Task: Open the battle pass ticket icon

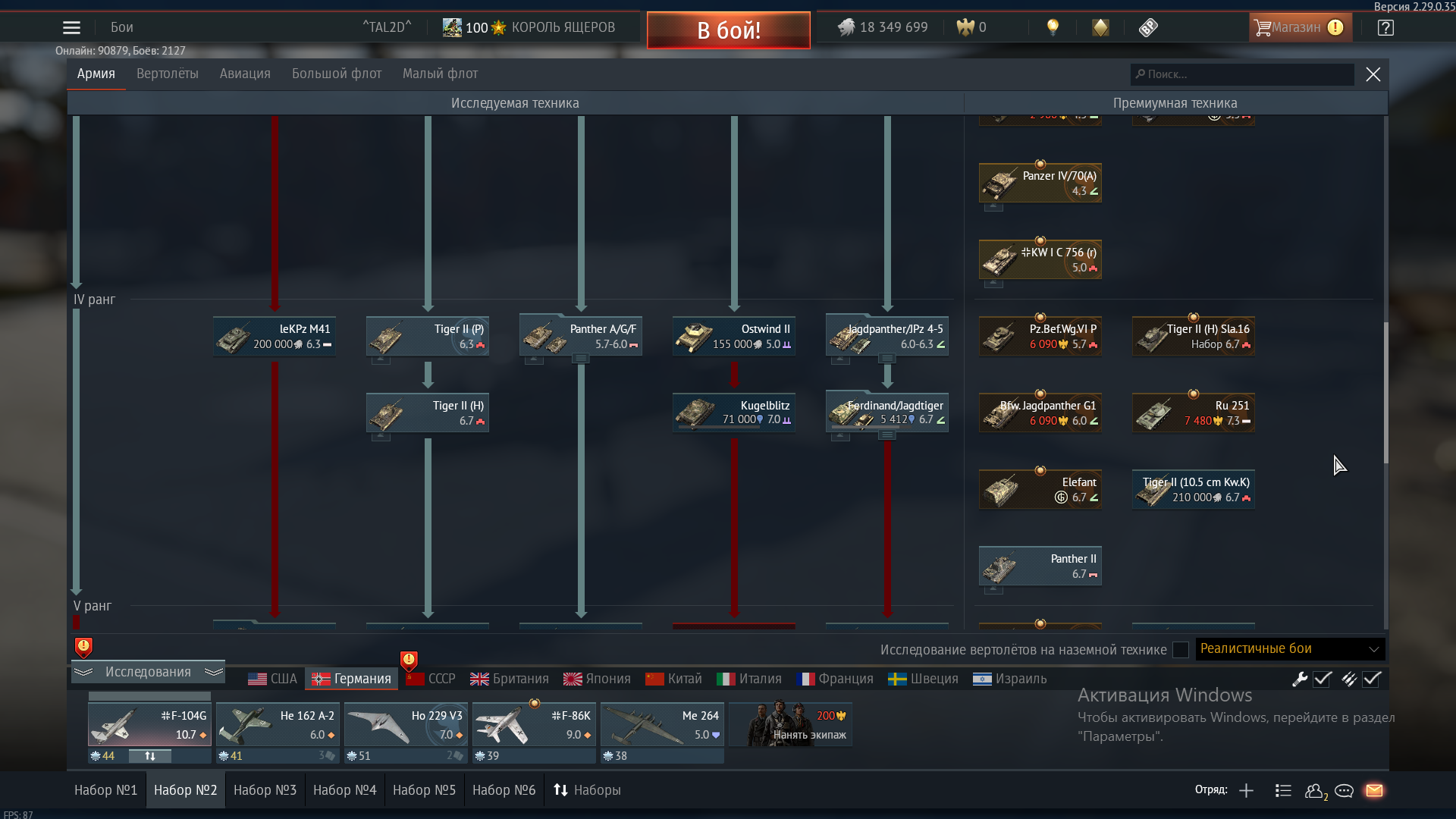Action: (1148, 28)
